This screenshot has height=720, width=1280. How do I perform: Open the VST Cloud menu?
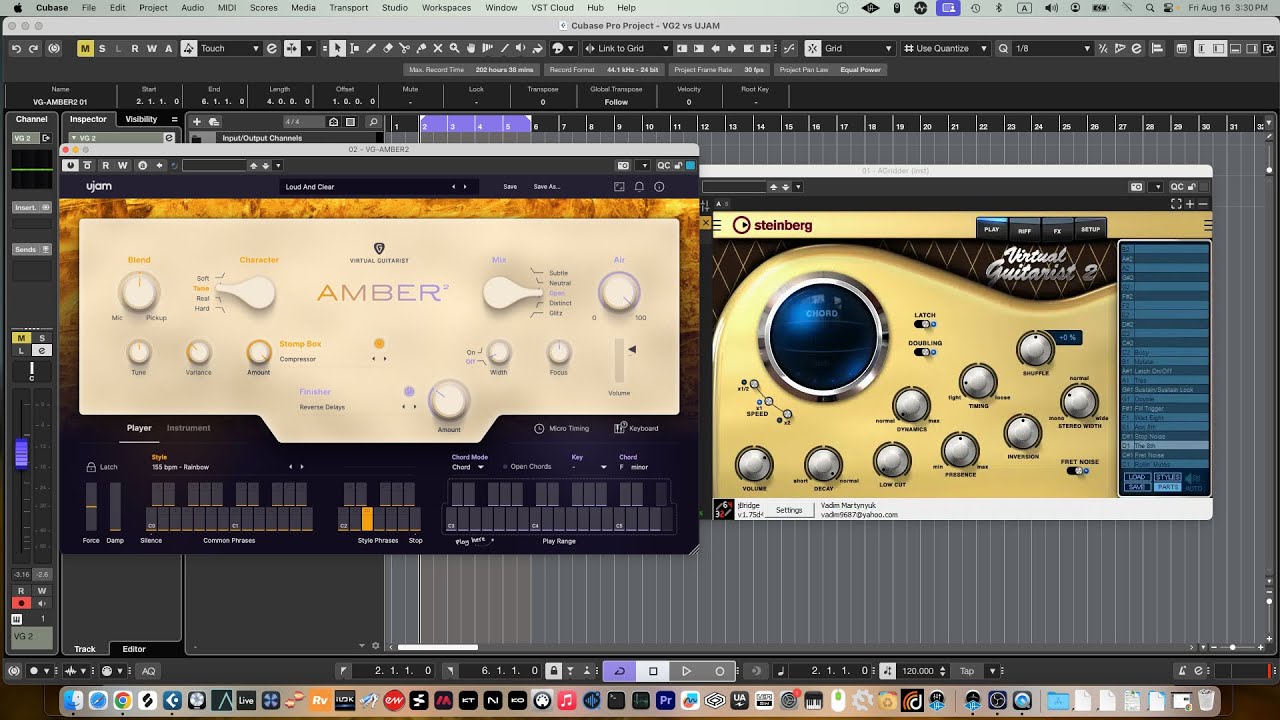552,8
